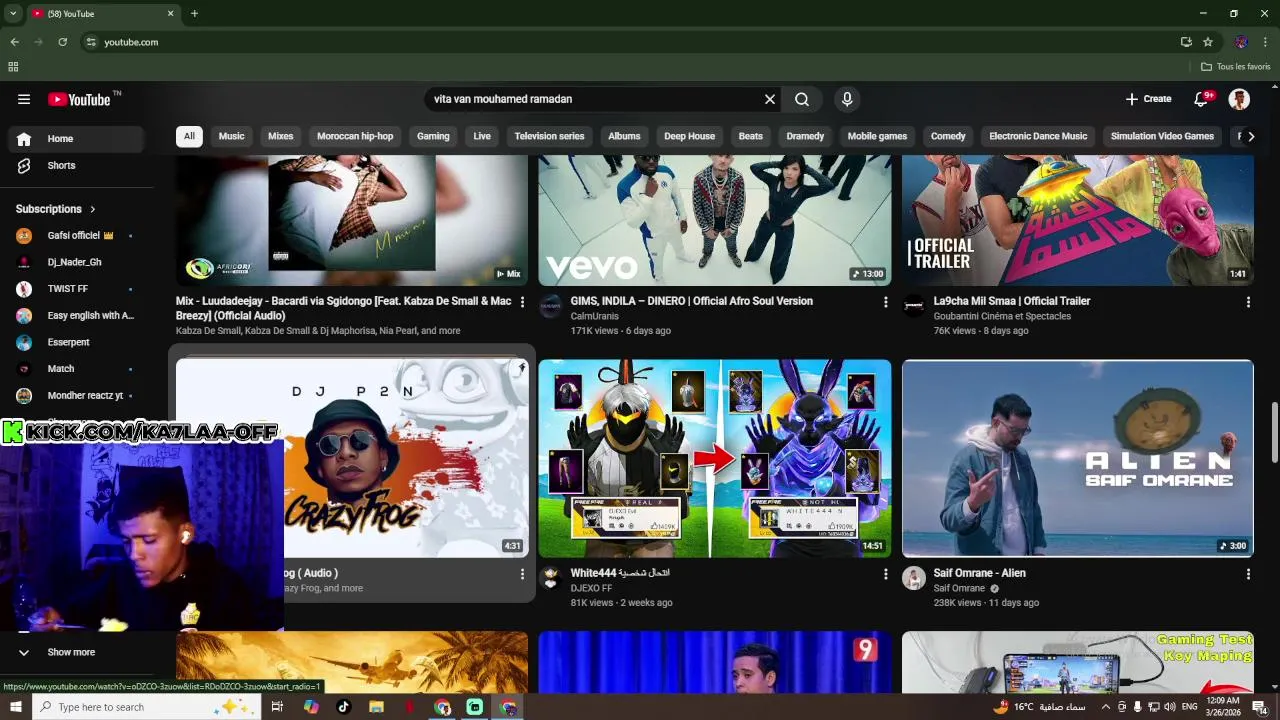
Task: Play the White444 Free Fire thumbnail
Action: click(715, 458)
